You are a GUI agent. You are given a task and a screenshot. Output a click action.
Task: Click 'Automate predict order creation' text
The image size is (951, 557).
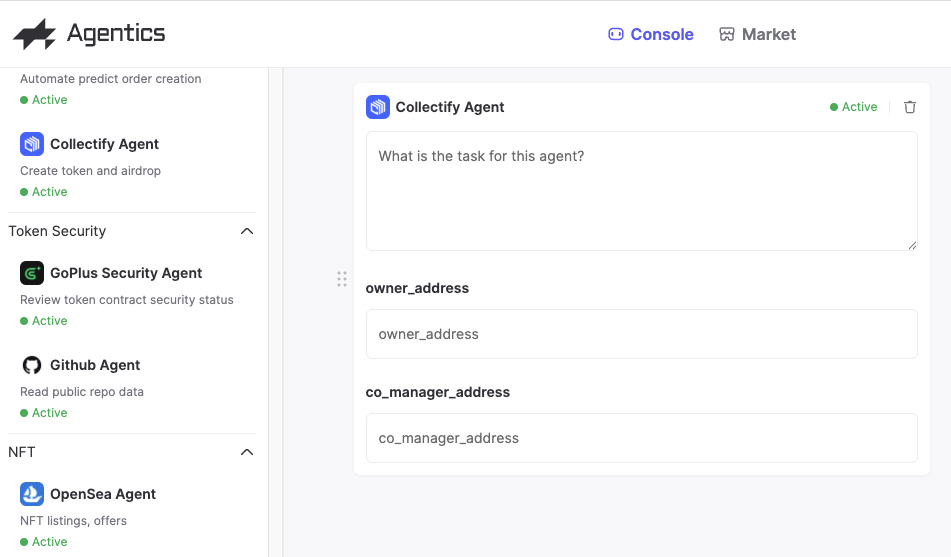[110, 79]
